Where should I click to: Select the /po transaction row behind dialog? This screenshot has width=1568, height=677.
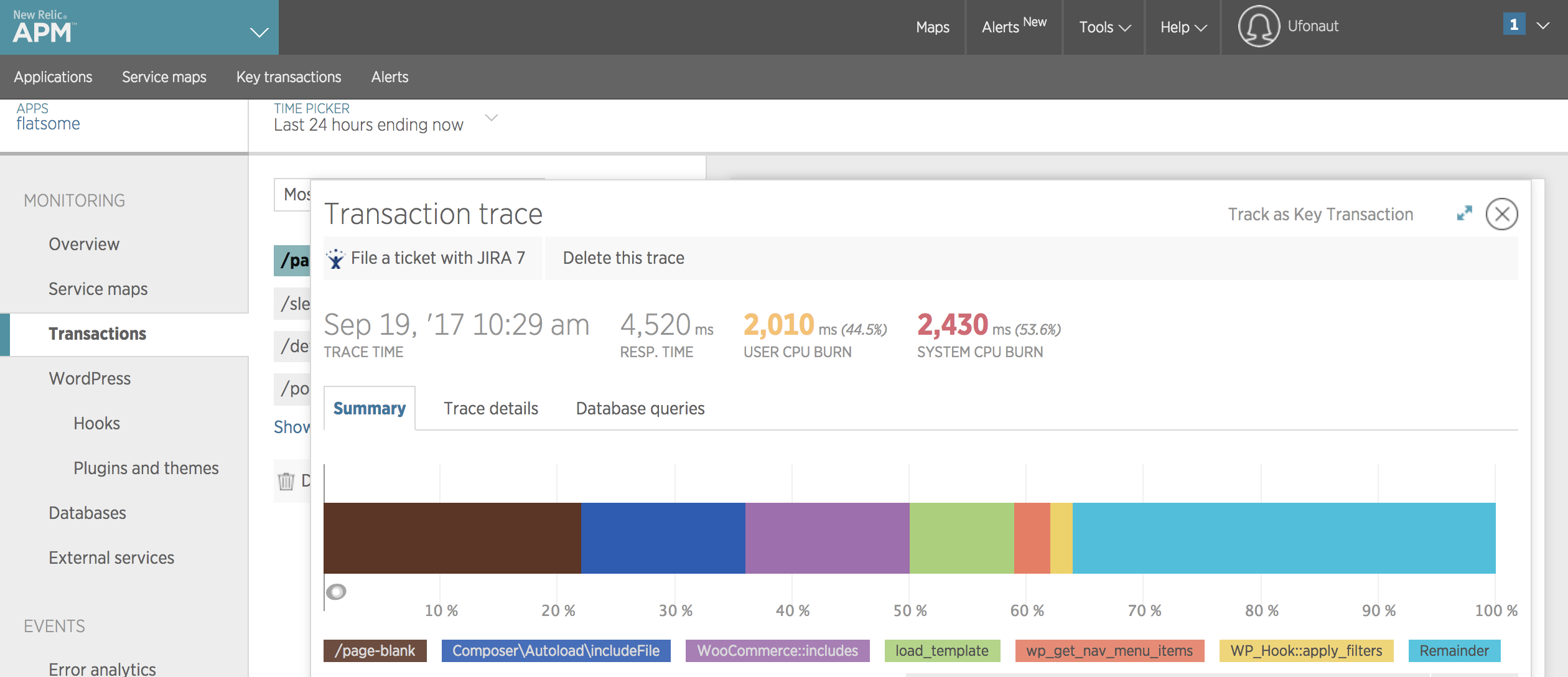click(292, 389)
